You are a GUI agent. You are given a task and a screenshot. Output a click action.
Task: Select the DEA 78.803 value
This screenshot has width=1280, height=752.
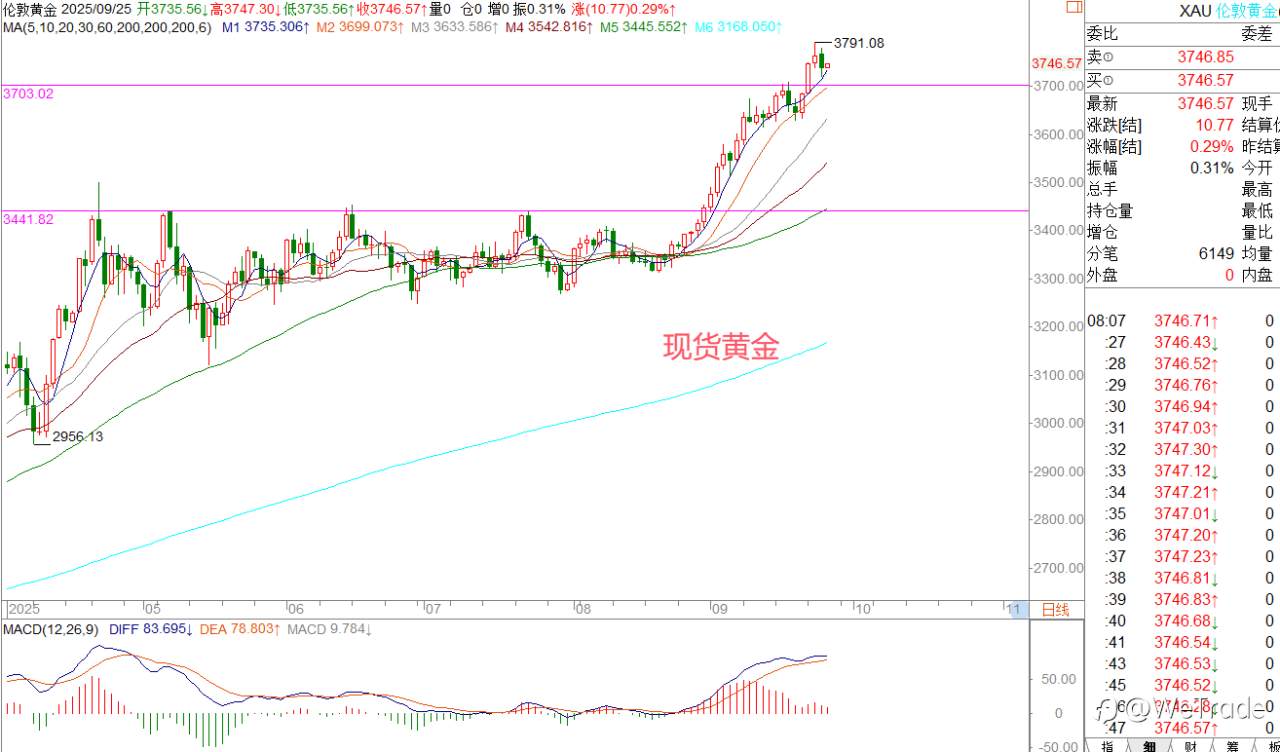tap(238, 629)
